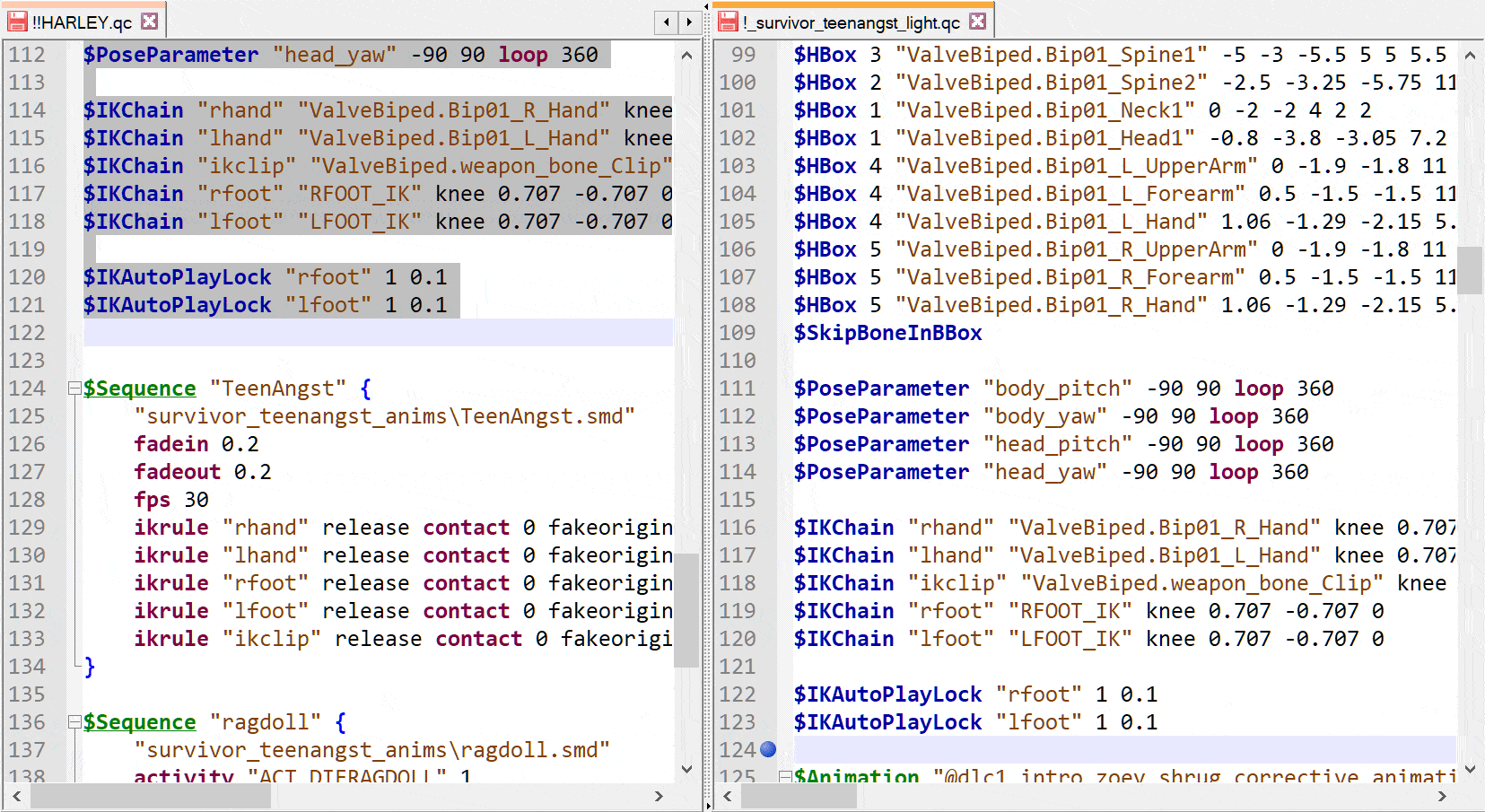The width and height of the screenshot is (1485, 812).
Task: Click "RFOOT_IK" text in left pane
Action: [360, 194]
